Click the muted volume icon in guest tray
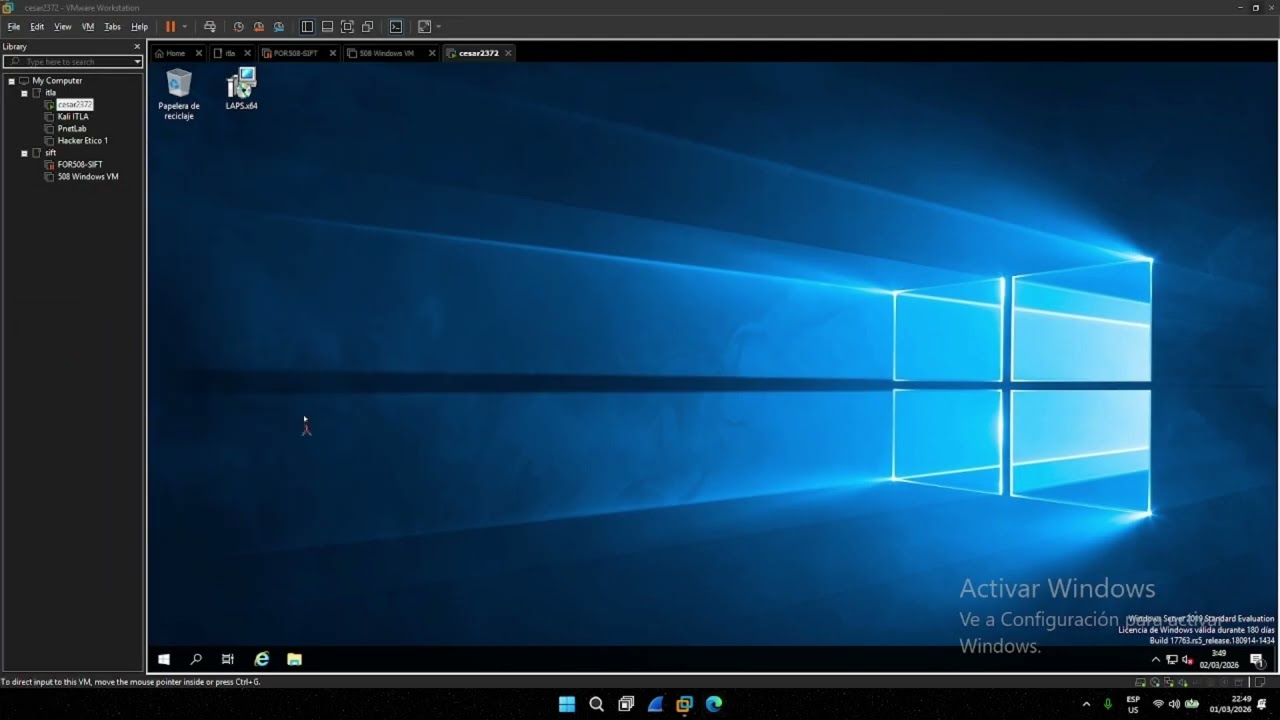Viewport: 1280px width, 720px height. tap(1187, 660)
